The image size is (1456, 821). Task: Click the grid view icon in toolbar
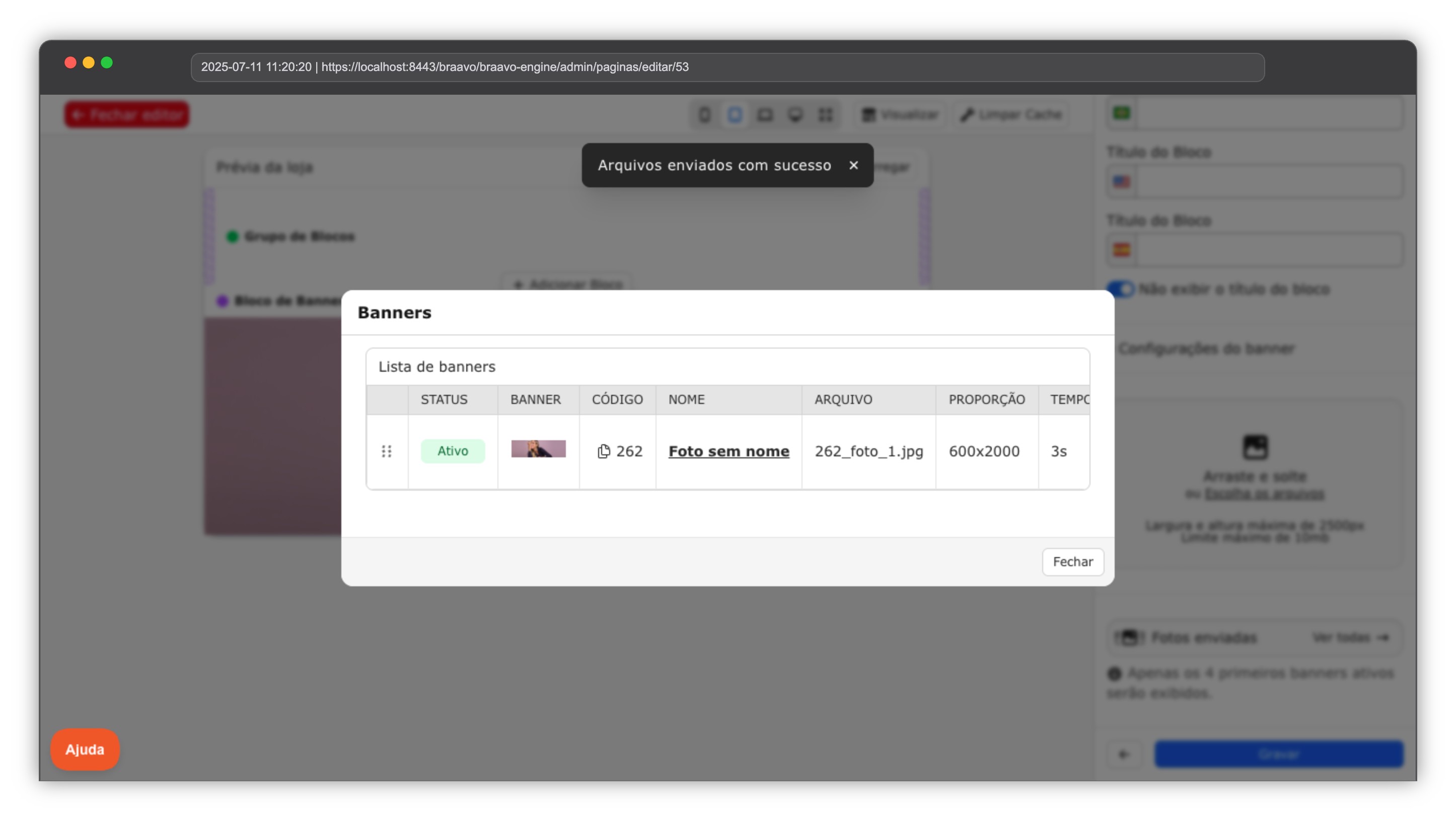(x=825, y=115)
